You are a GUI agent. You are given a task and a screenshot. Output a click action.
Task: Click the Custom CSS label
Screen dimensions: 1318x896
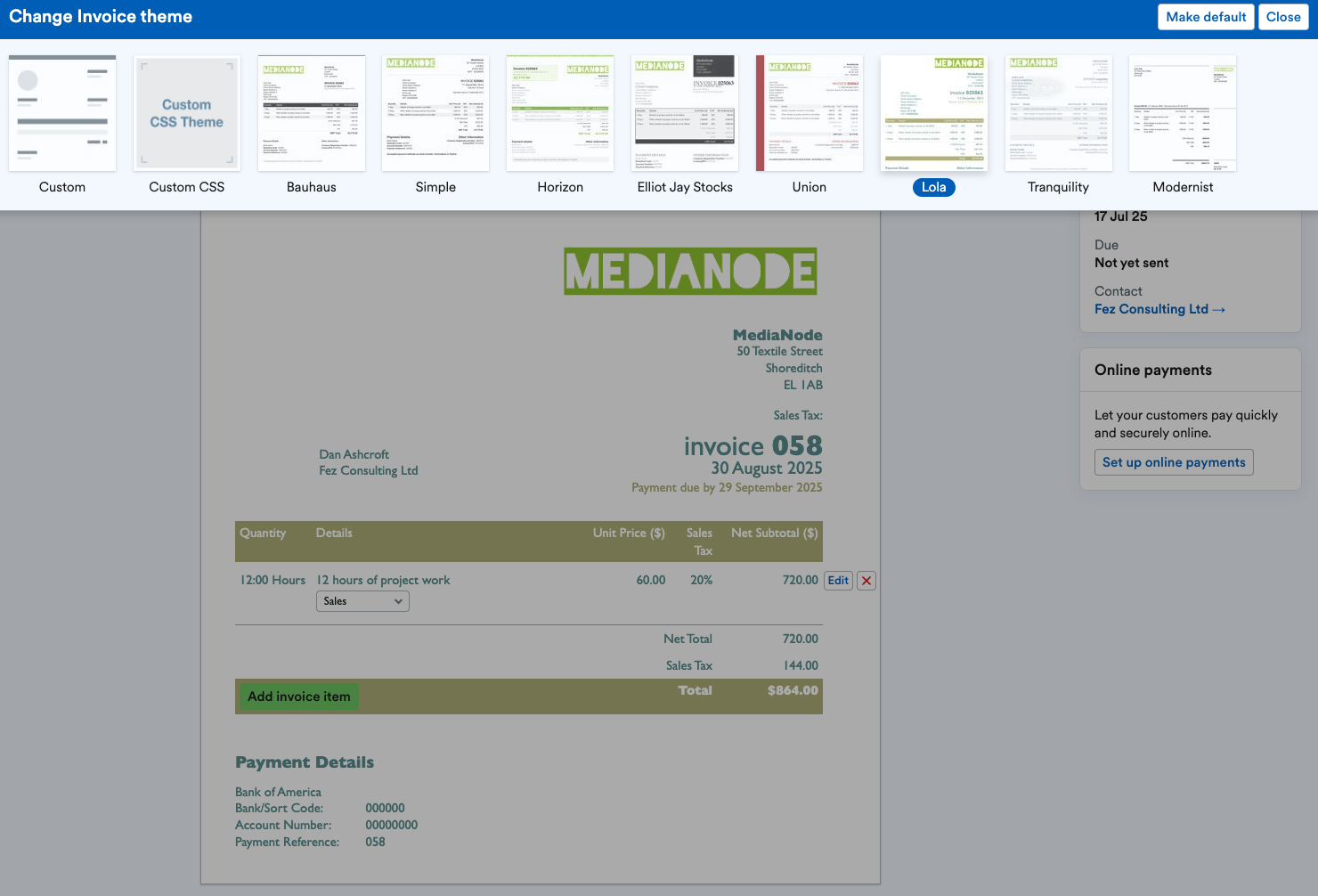[187, 187]
